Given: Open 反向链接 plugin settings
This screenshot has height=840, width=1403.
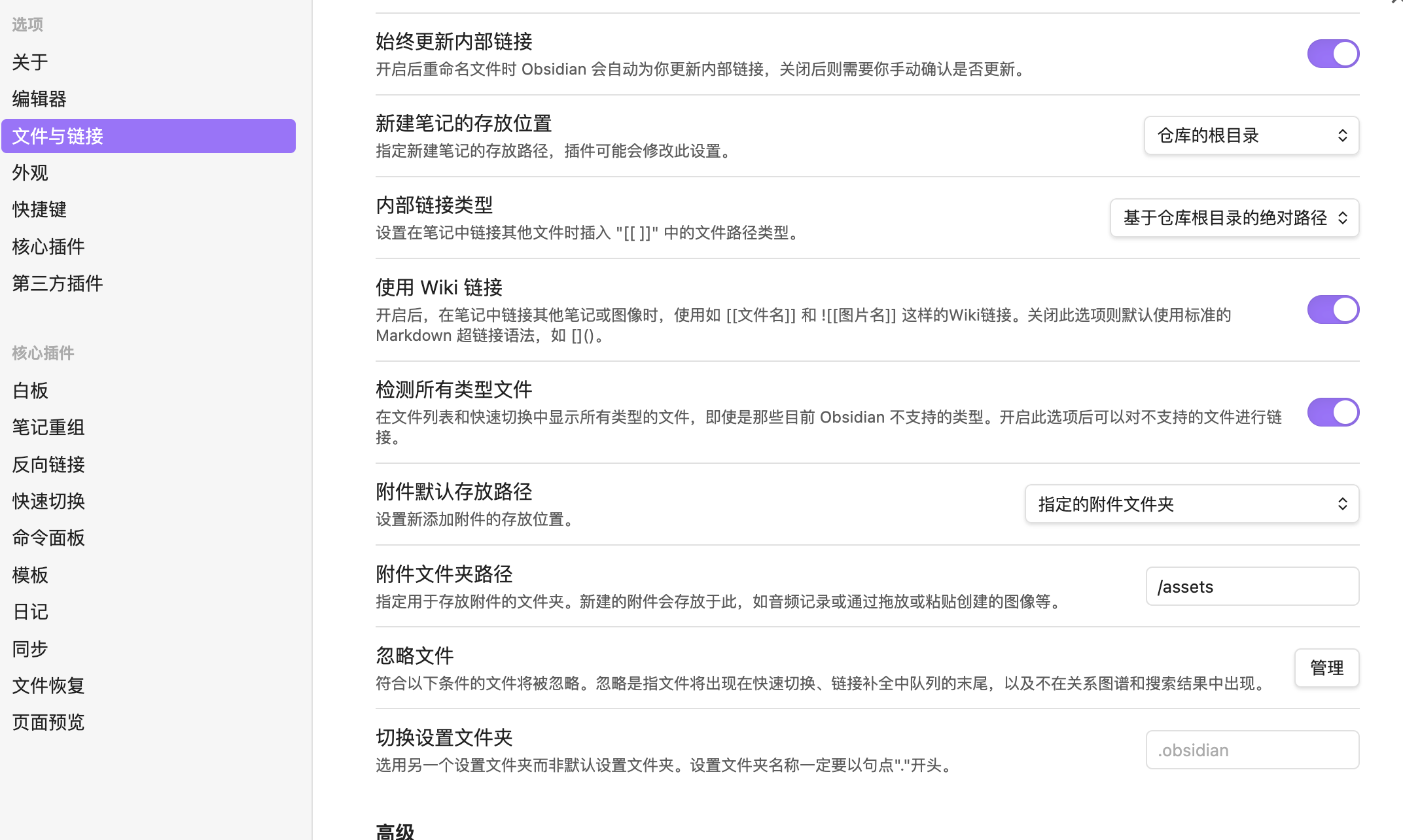Looking at the screenshot, I should pyautogui.click(x=149, y=464).
